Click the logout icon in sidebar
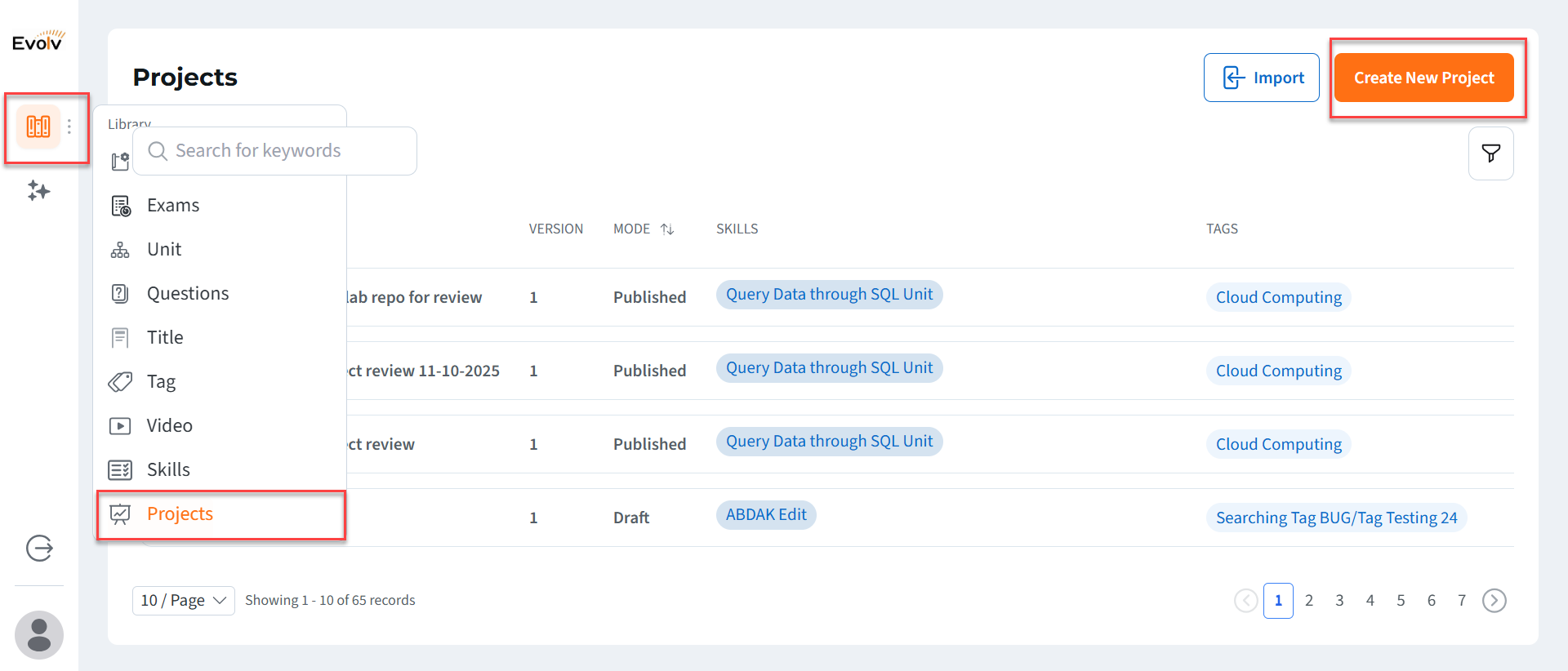The width and height of the screenshot is (1568, 671). 39,548
